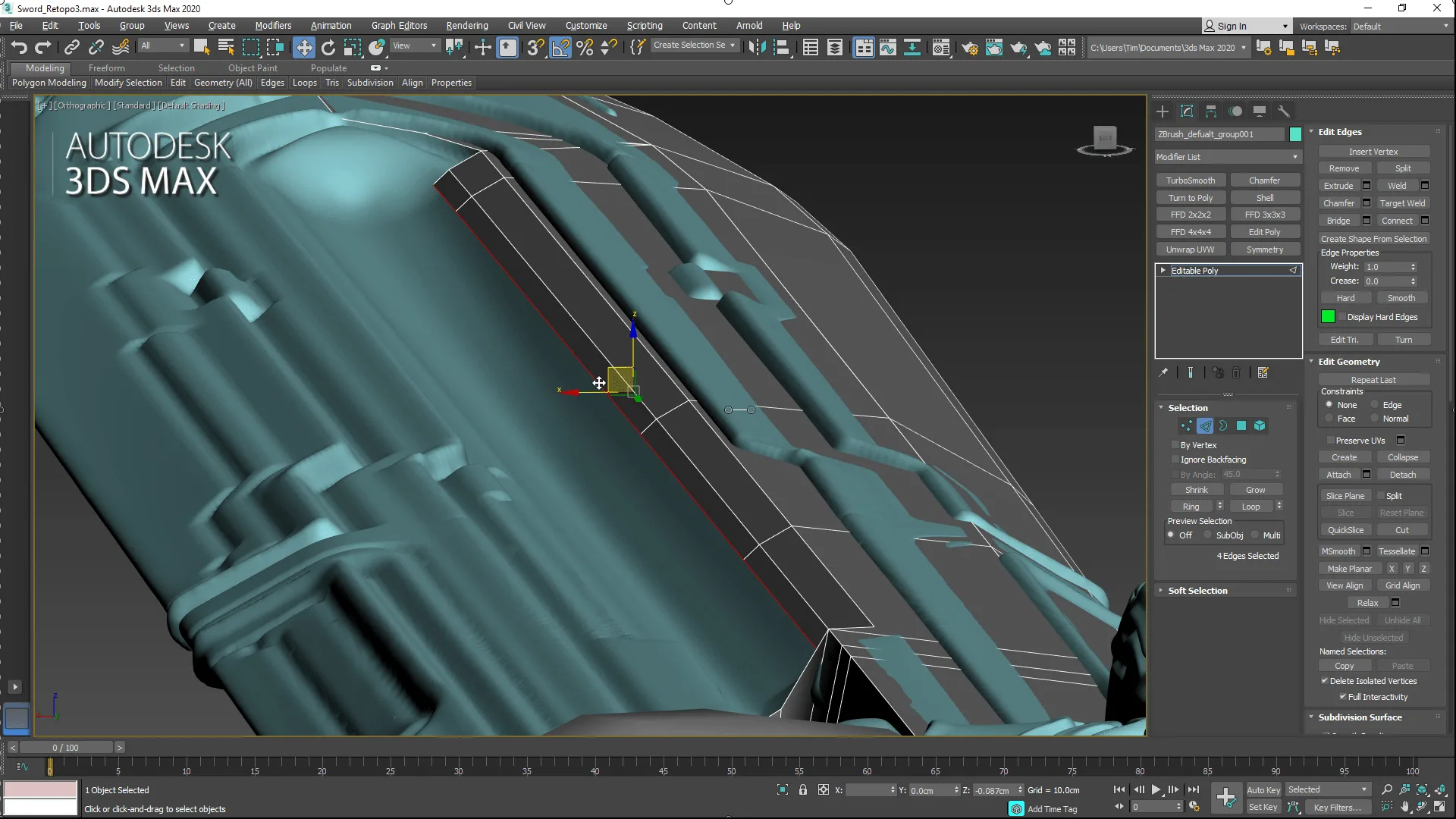Expand the Editable Poly stack entry
Screen dimensions: 1456x819
click(1163, 270)
